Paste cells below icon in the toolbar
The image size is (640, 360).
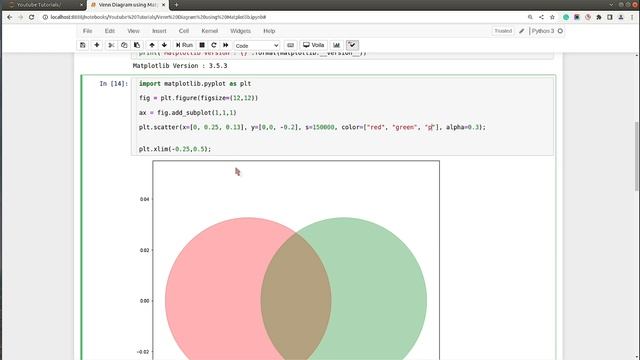pyautogui.click(x=137, y=45)
